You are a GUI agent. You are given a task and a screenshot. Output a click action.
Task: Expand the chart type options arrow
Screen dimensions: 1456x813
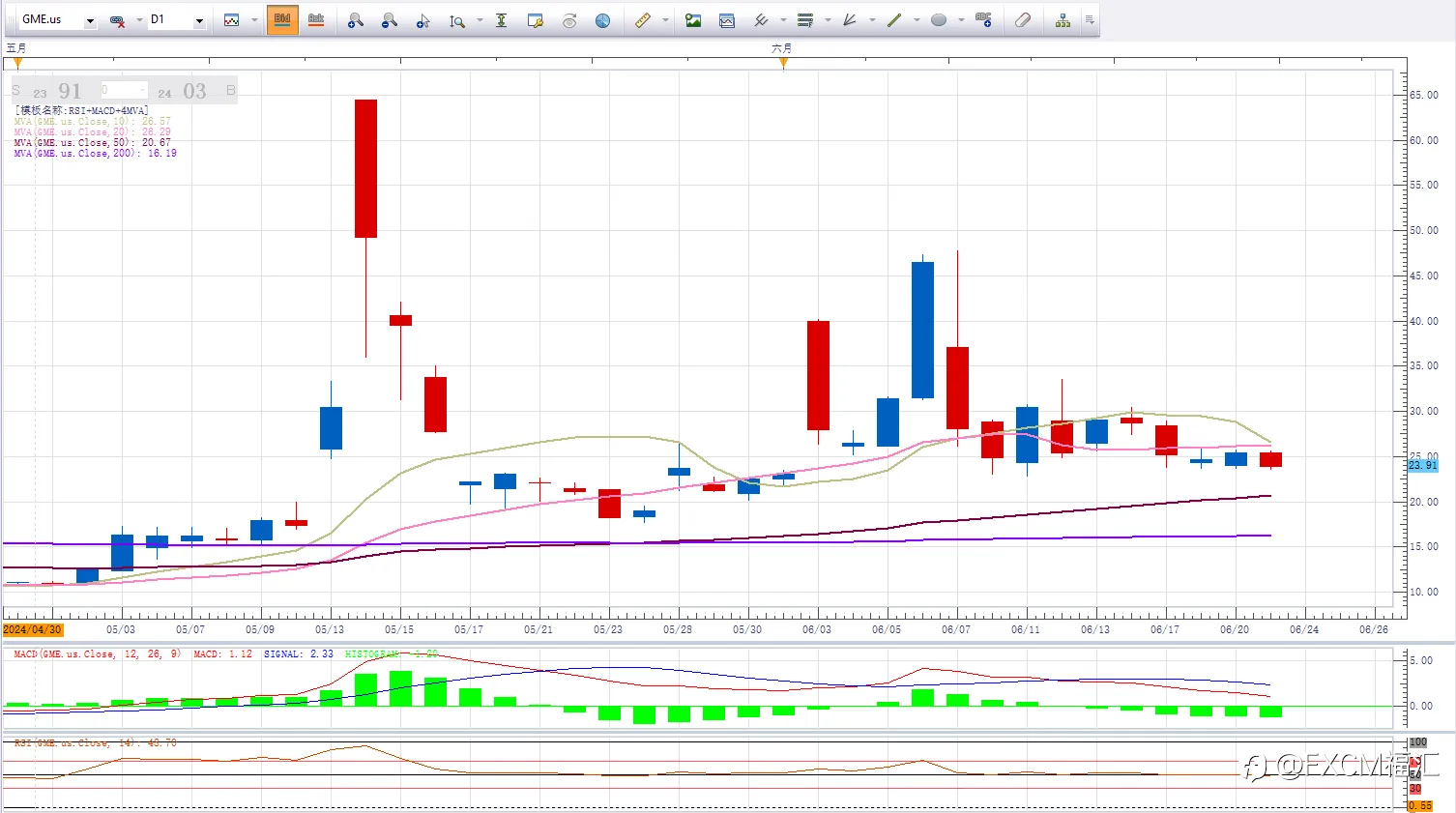pos(254,20)
